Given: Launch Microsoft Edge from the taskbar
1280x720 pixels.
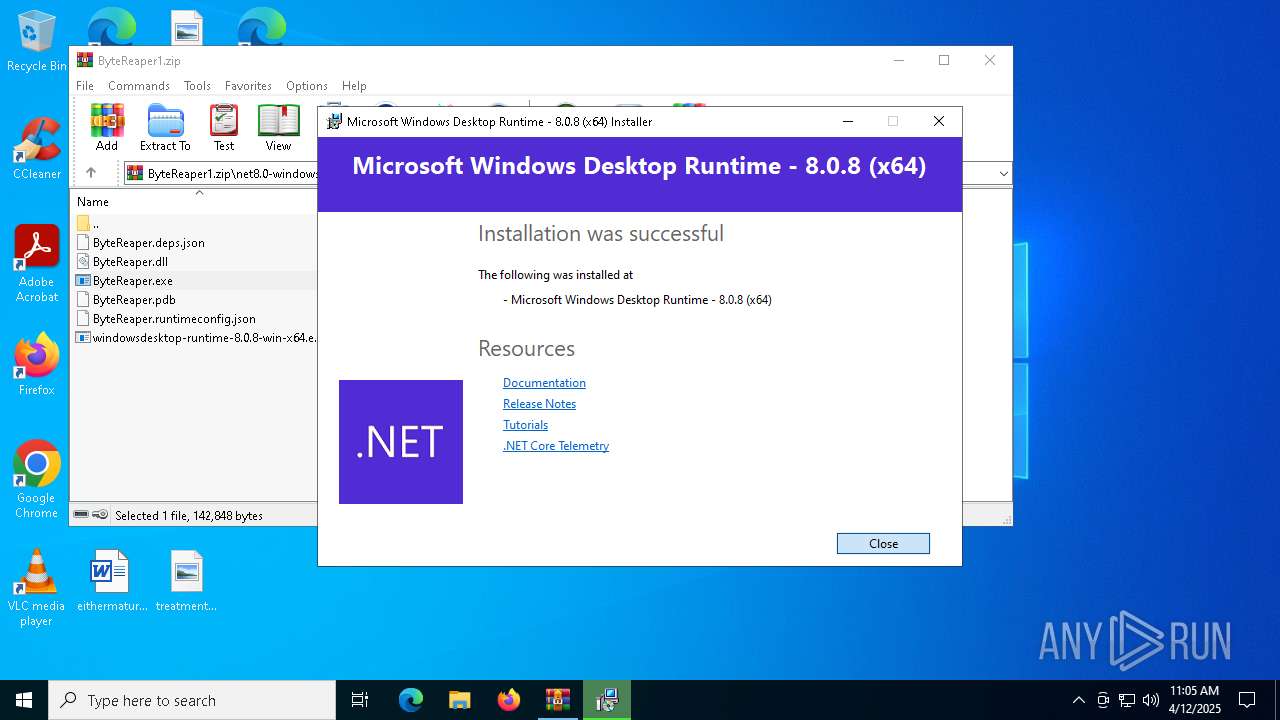Looking at the screenshot, I should point(411,700).
